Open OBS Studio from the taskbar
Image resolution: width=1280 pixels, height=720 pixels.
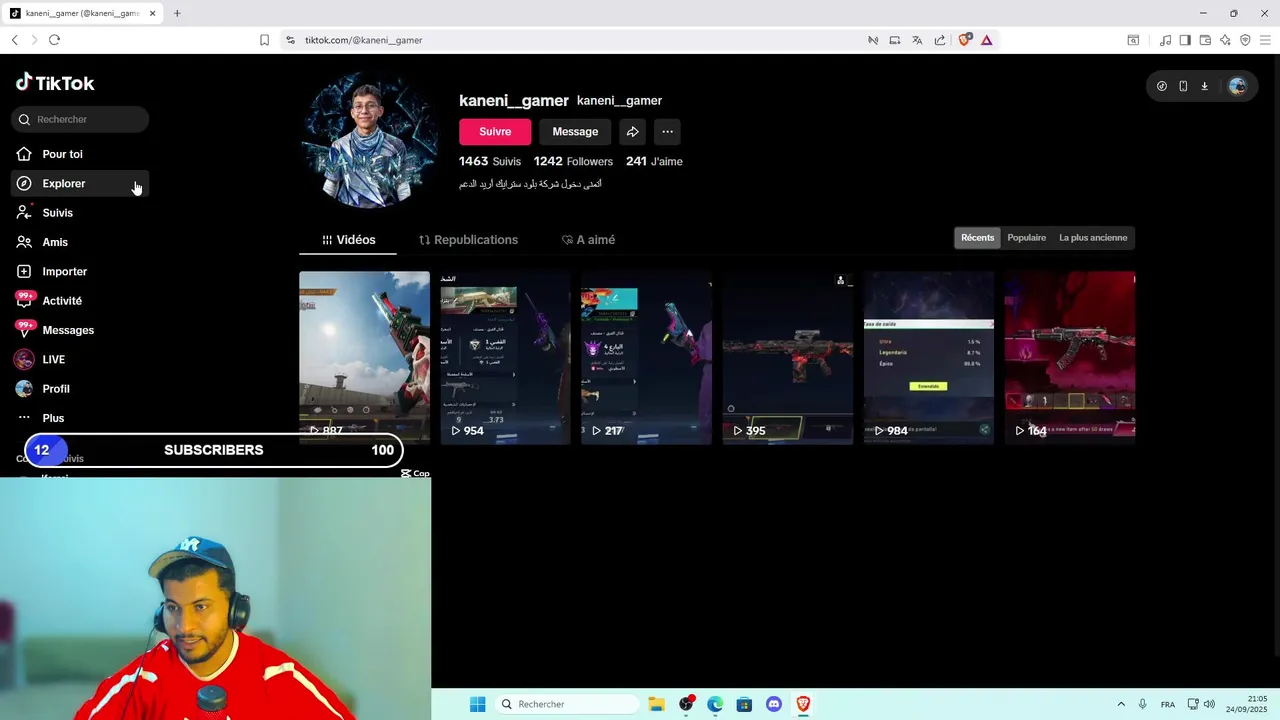coord(686,704)
